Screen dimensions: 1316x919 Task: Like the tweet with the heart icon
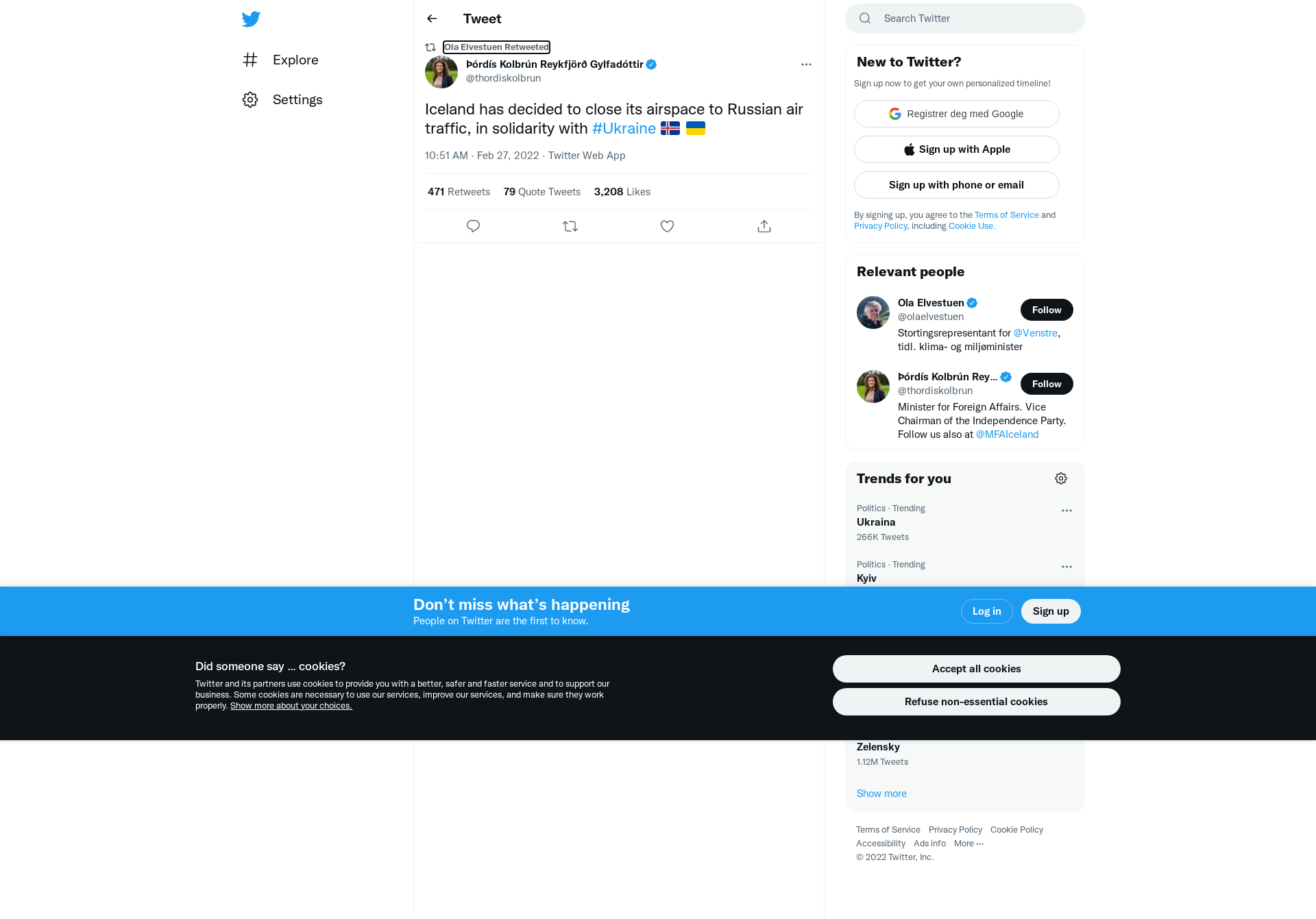tap(667, 226)
